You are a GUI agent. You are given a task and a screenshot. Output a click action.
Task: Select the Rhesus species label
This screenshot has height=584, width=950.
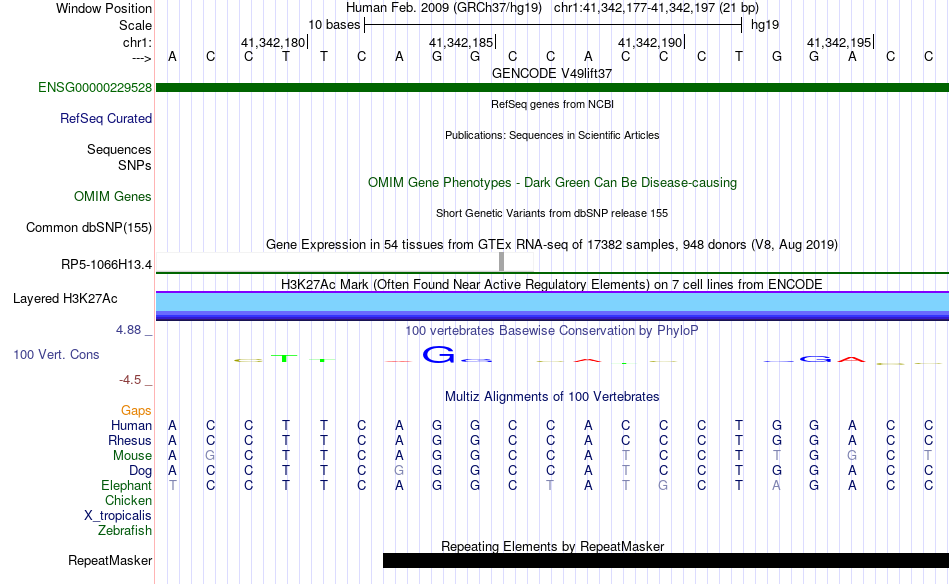click(130, 440)
